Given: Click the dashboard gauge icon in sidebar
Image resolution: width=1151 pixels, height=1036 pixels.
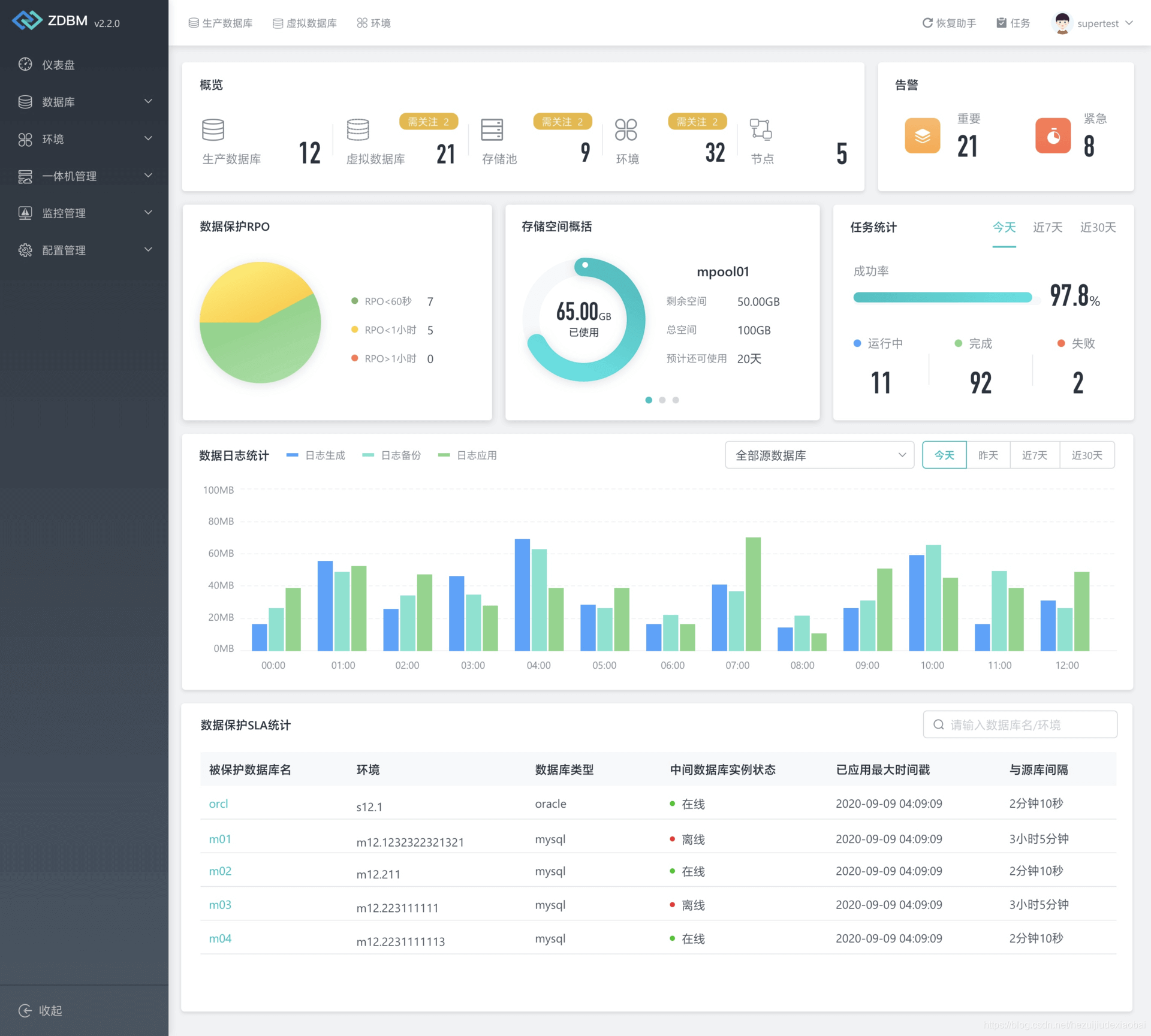Looking at the screenshot, I should click(x=25, y=65).
